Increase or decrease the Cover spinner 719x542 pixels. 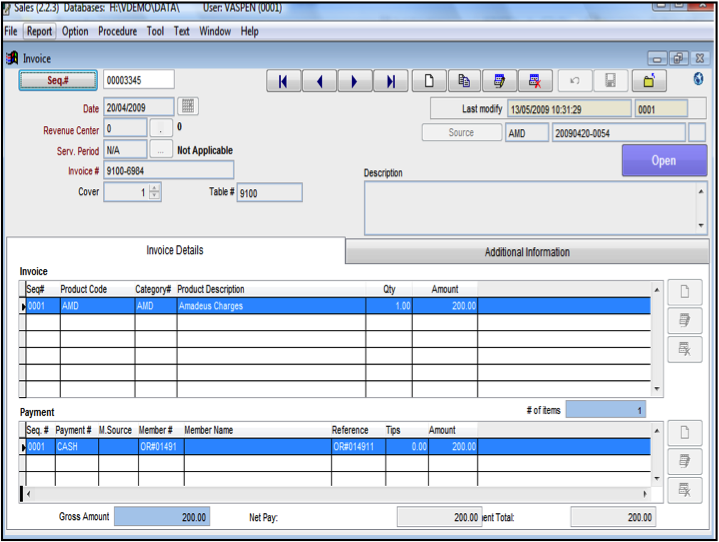155,192
